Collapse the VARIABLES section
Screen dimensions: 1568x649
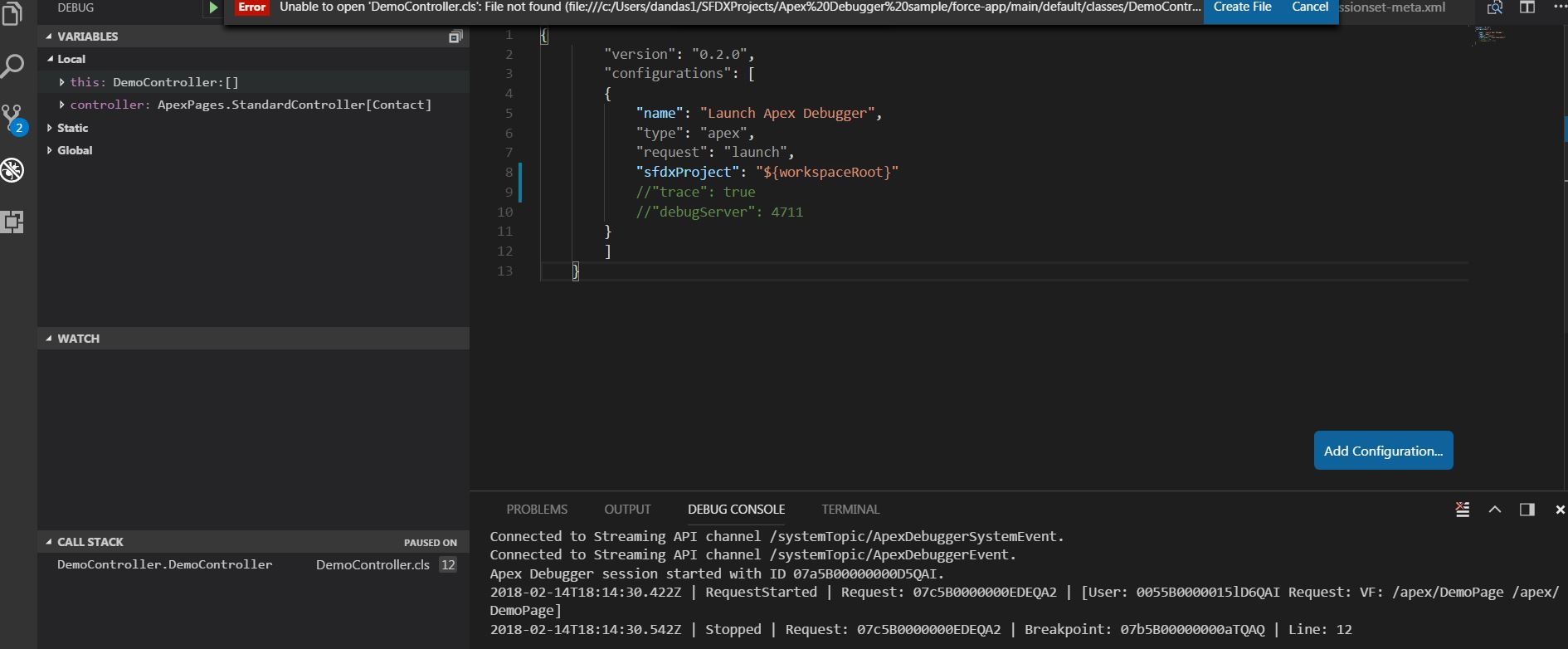click(253, 37)
